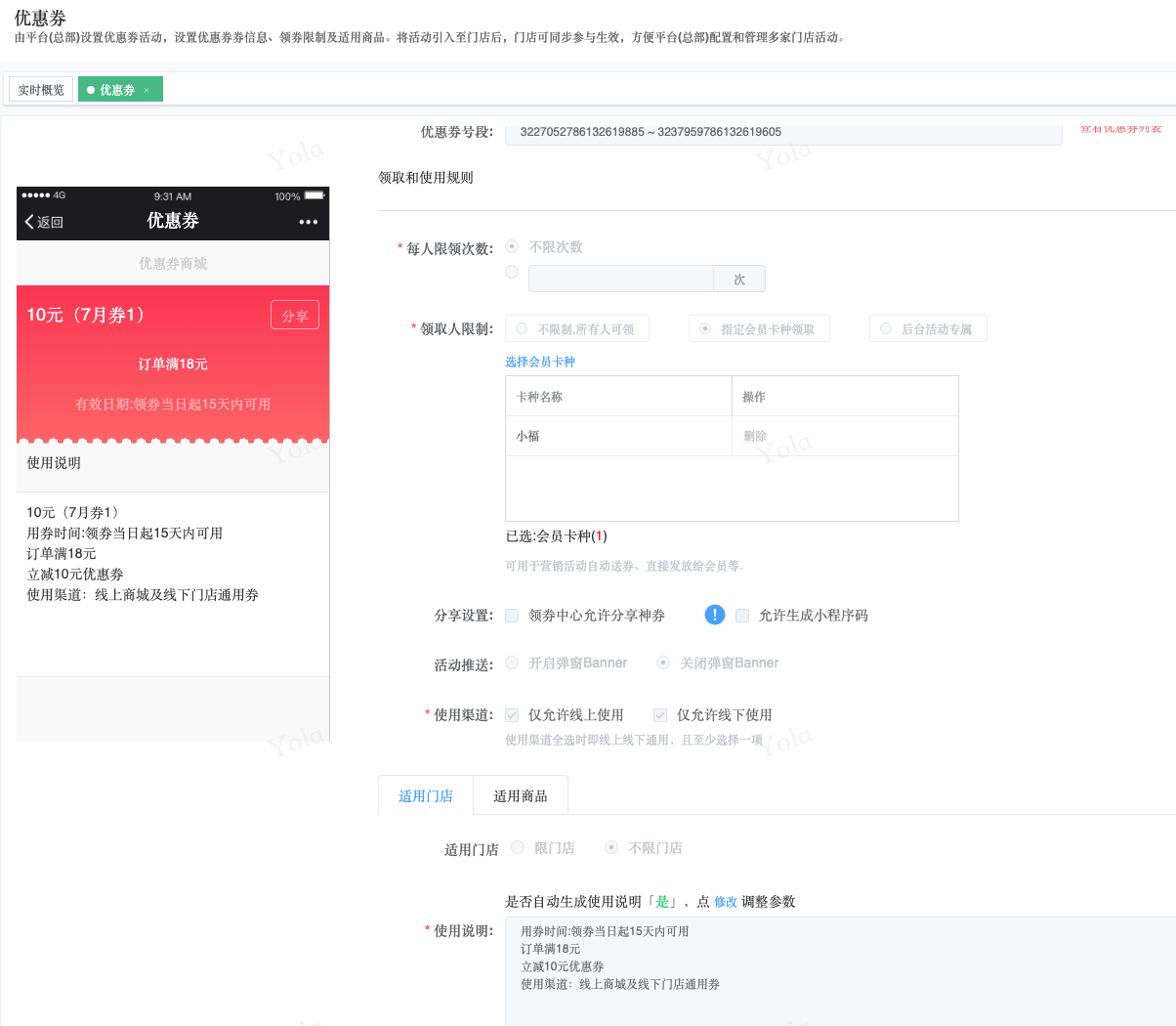Tap the 分享 button on coupon preview

click(x=295, y=316)
